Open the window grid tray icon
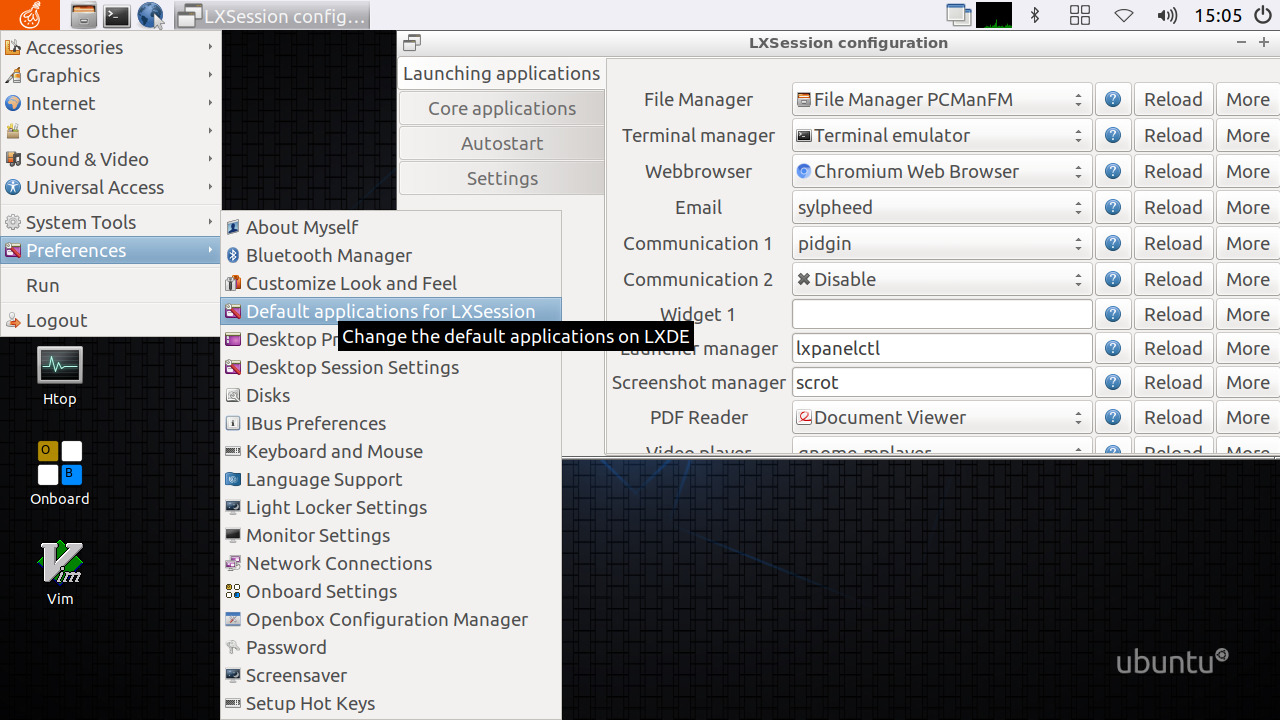The height and width of the screenshot is (720, 1280). point(1080,15)
